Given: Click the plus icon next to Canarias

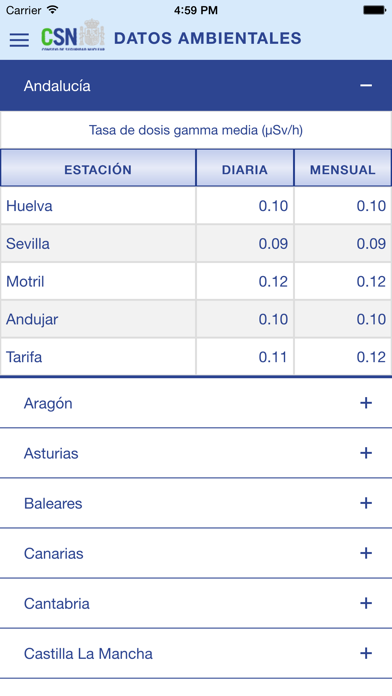Looking at the screenshot, I should pyautogui.click(x=366, y=554).
